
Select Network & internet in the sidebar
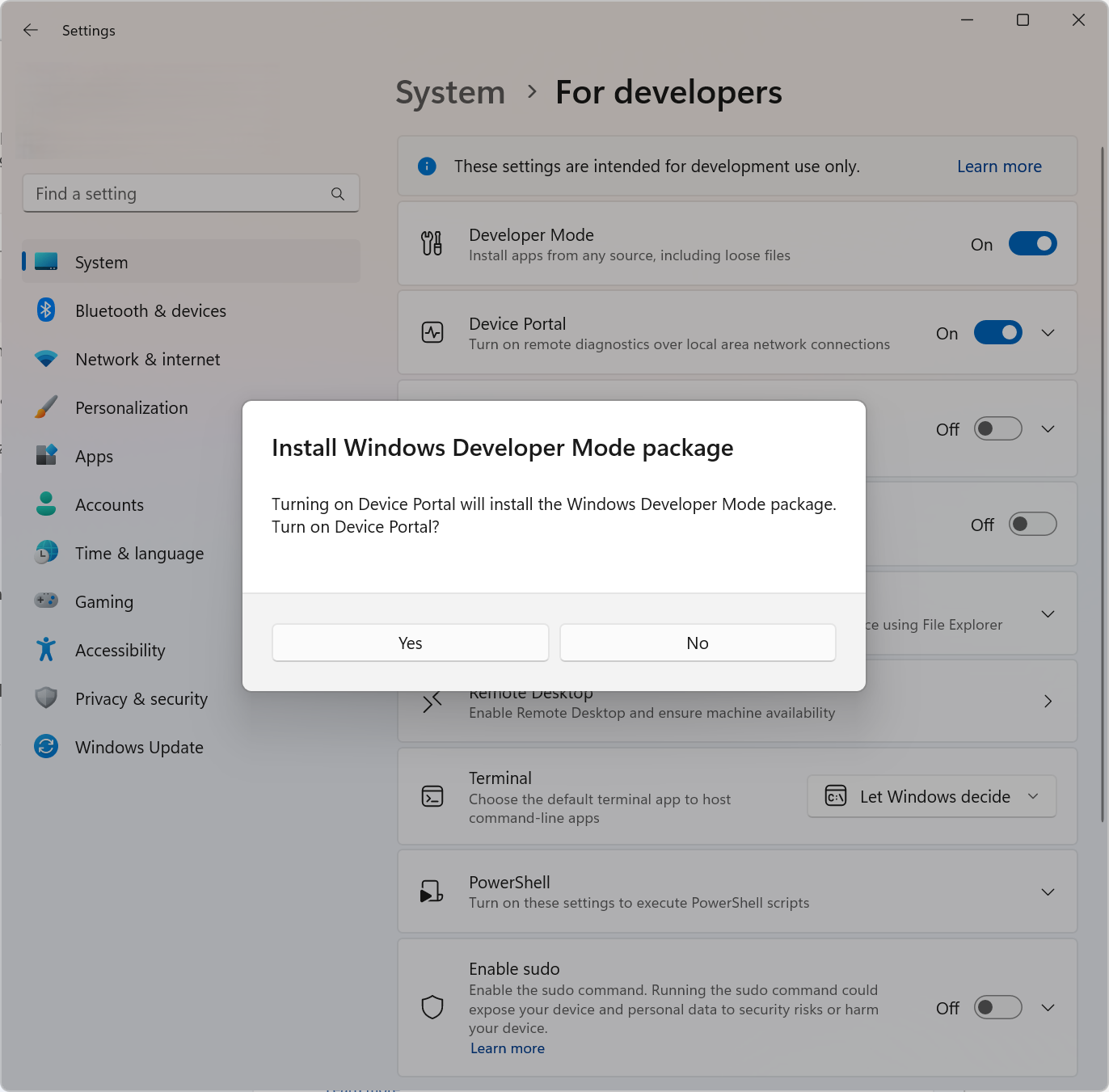pyautogui.click(x=148, y=359)
